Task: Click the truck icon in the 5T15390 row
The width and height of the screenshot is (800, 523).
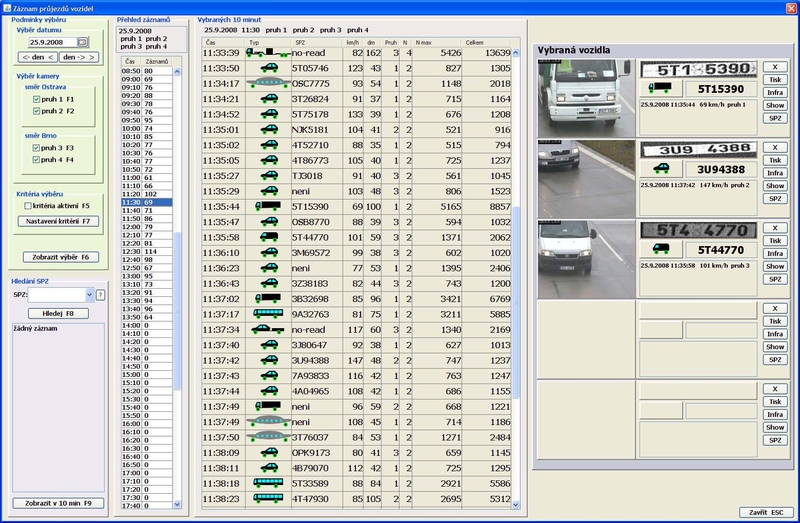Action: pos(267,205)
